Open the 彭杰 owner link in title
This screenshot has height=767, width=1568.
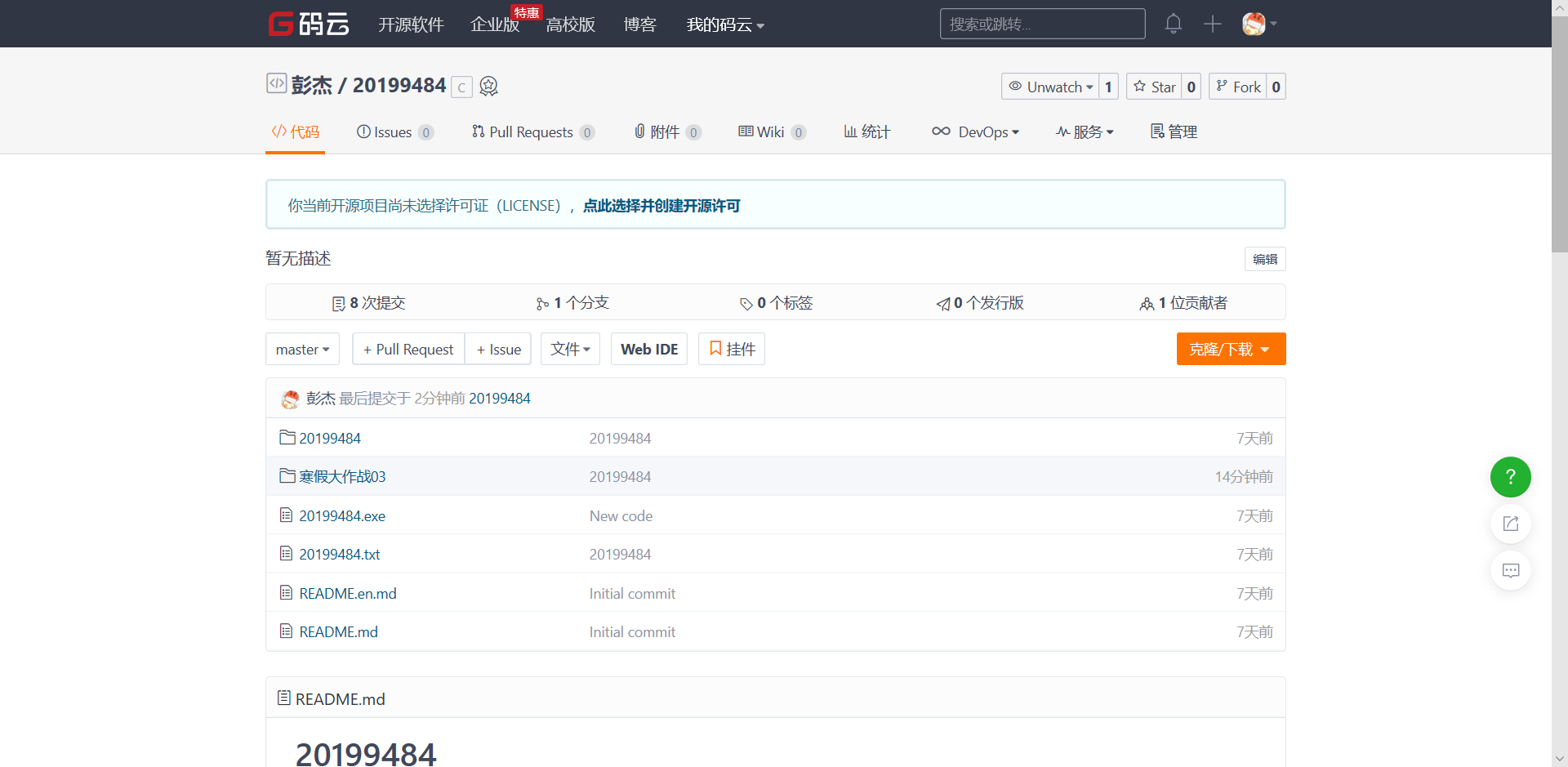(x=311, y=85)
